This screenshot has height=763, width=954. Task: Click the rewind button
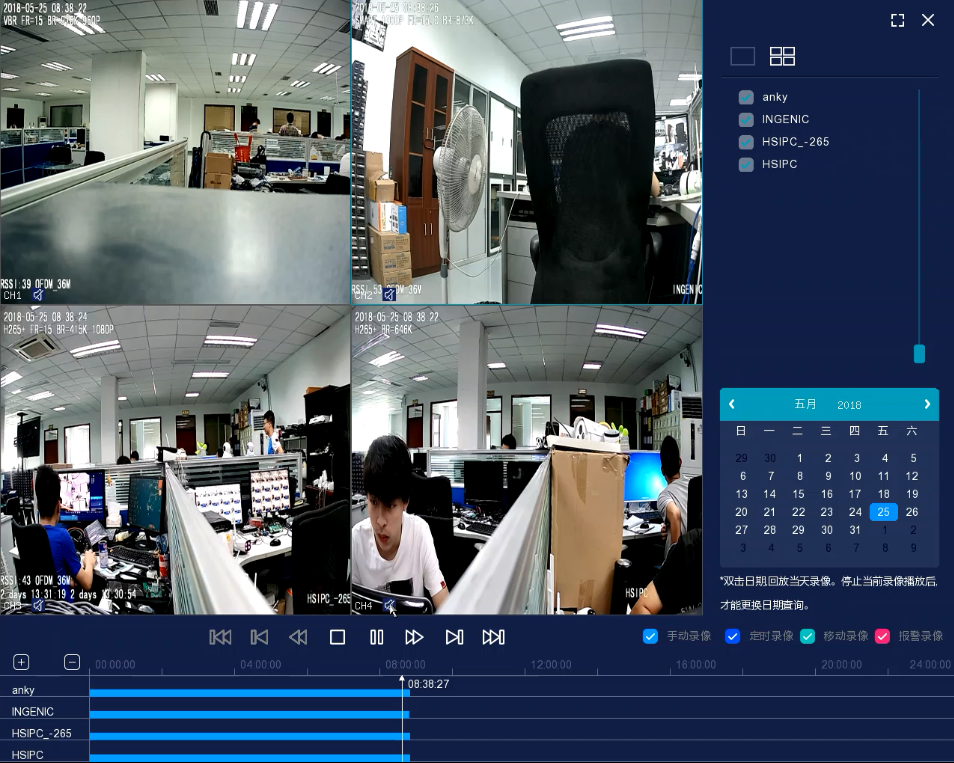coord(298,637)
